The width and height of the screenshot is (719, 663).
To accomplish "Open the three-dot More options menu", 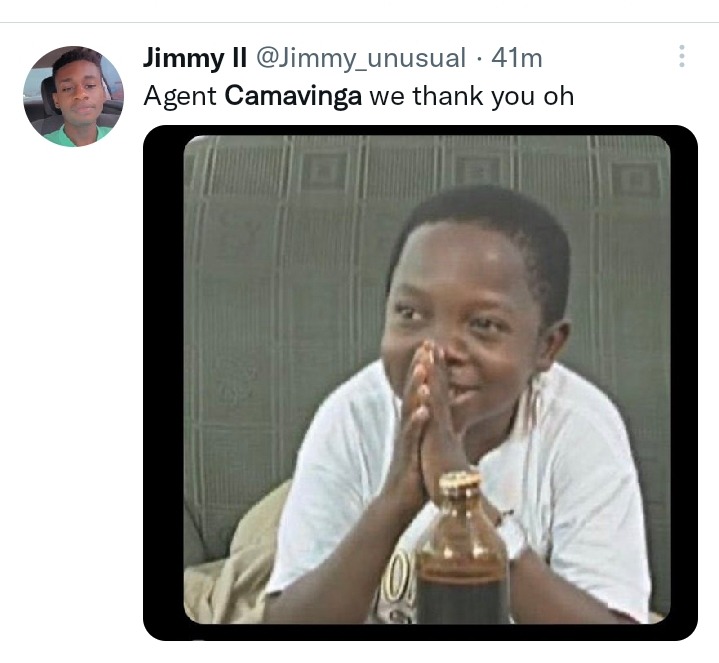I will click(681, 56).
